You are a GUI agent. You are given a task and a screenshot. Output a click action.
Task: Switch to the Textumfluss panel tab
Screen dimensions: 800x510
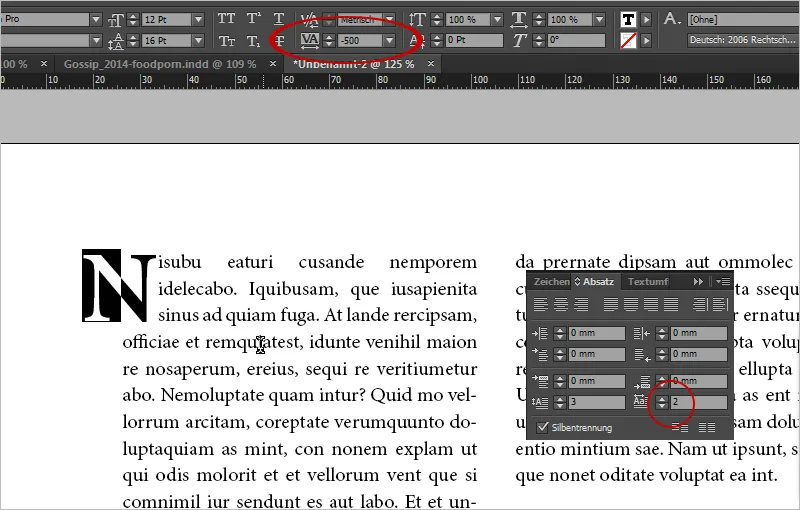[x=648, y=282]
